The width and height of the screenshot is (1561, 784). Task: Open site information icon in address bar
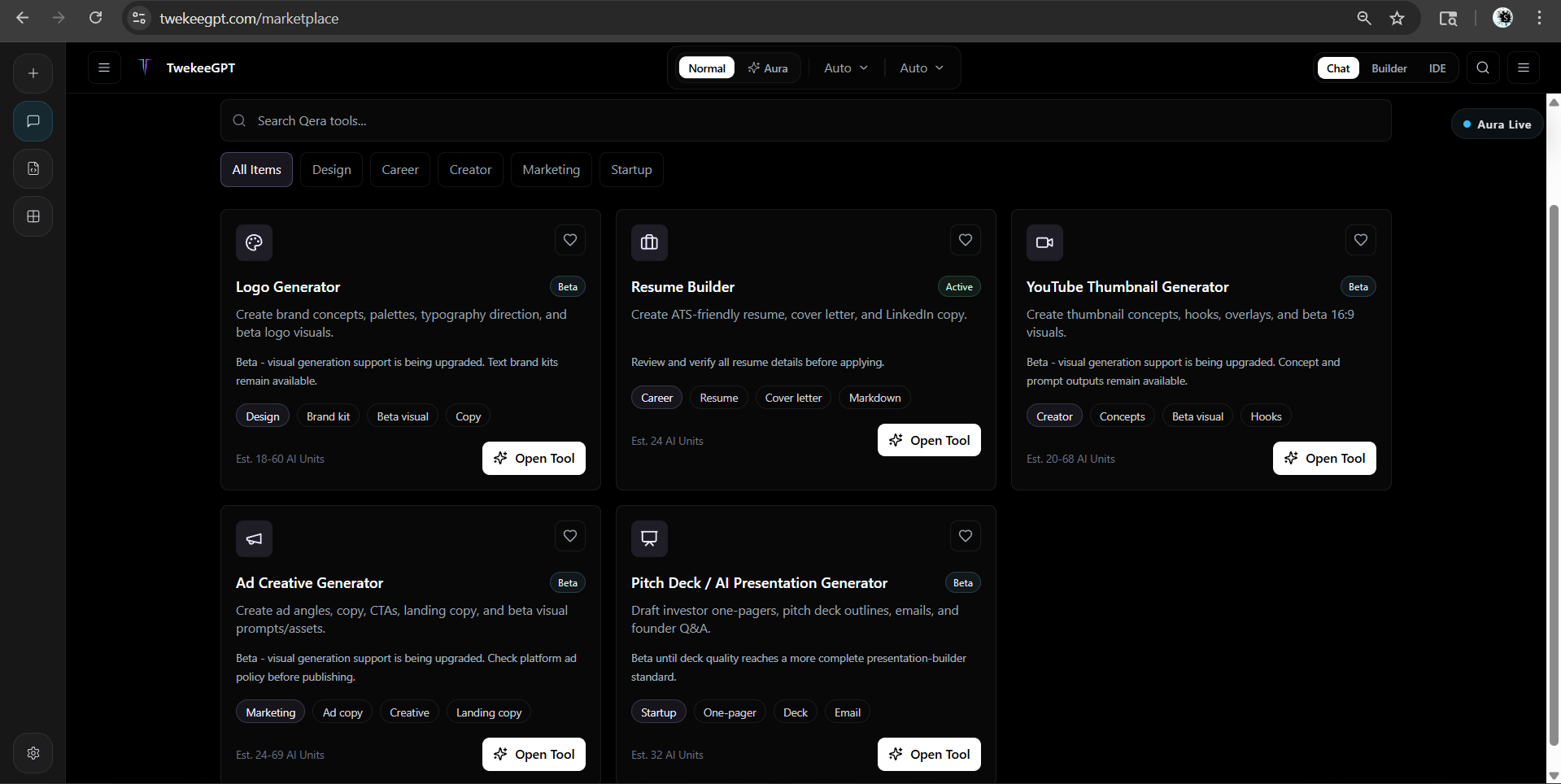pos(140,18)
